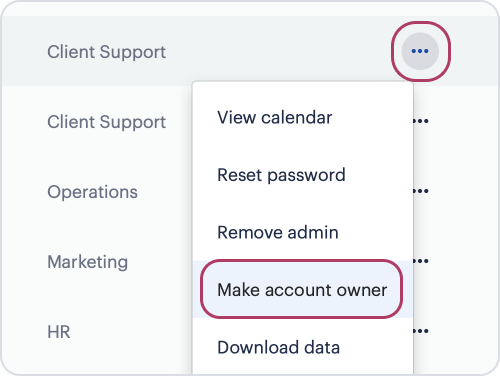The height and width of the screenshot is (376, 500).
Task: Transfer ownership with the highlighted menu entry
Action: [x=303, y=289]
